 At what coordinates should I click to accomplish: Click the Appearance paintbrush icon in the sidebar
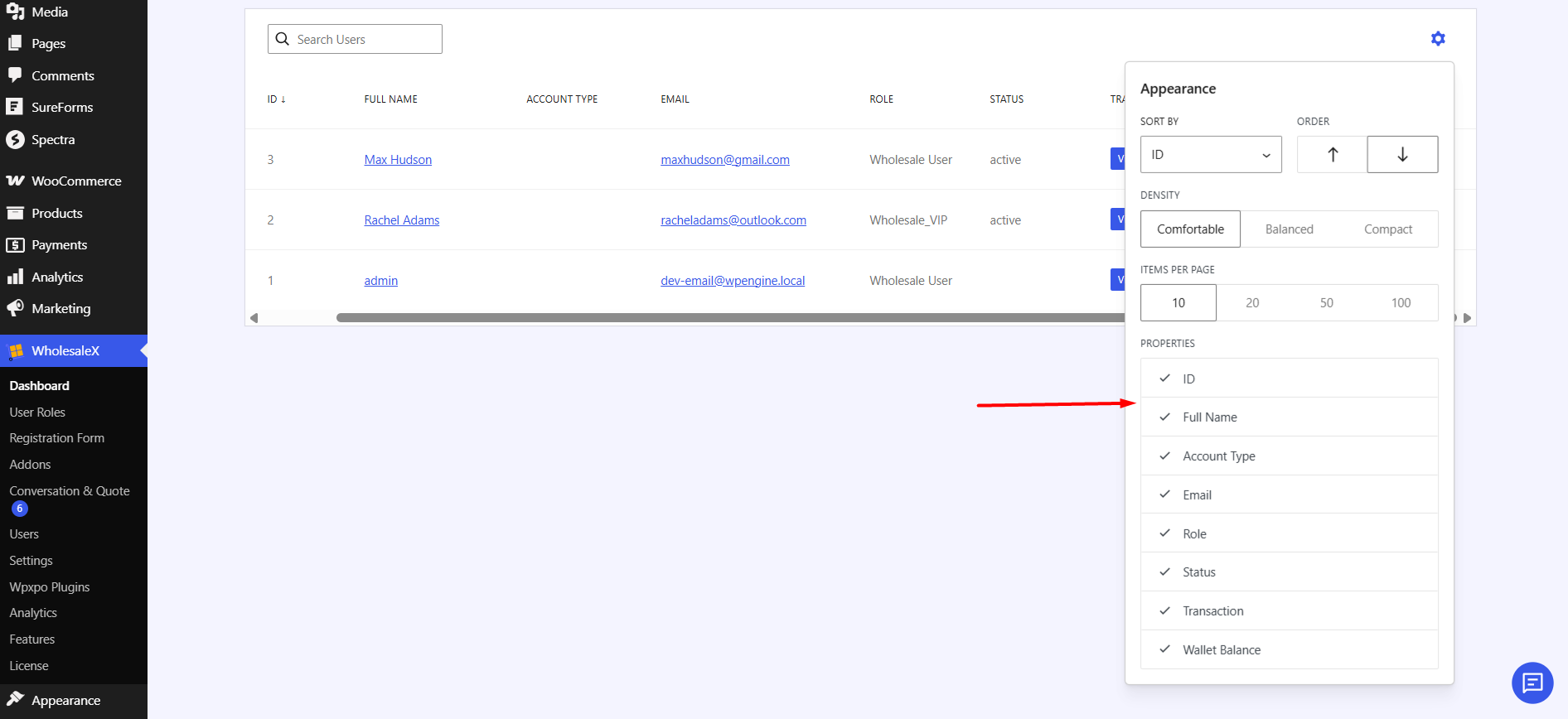click(15, 700)
